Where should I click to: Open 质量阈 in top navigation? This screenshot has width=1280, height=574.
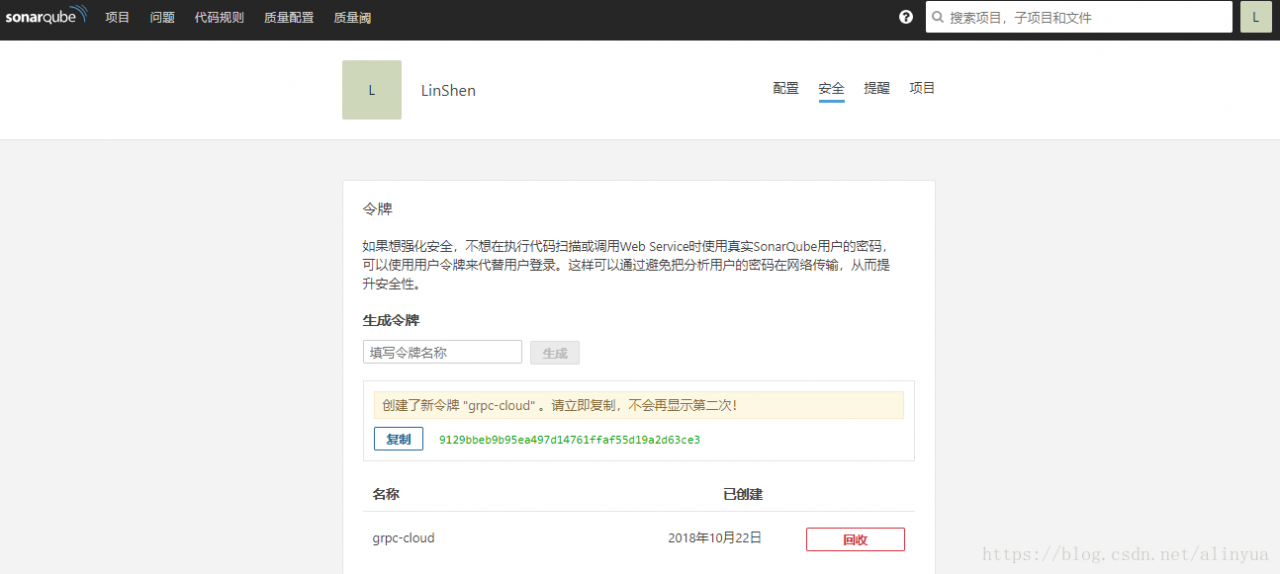tap(352, 17)
